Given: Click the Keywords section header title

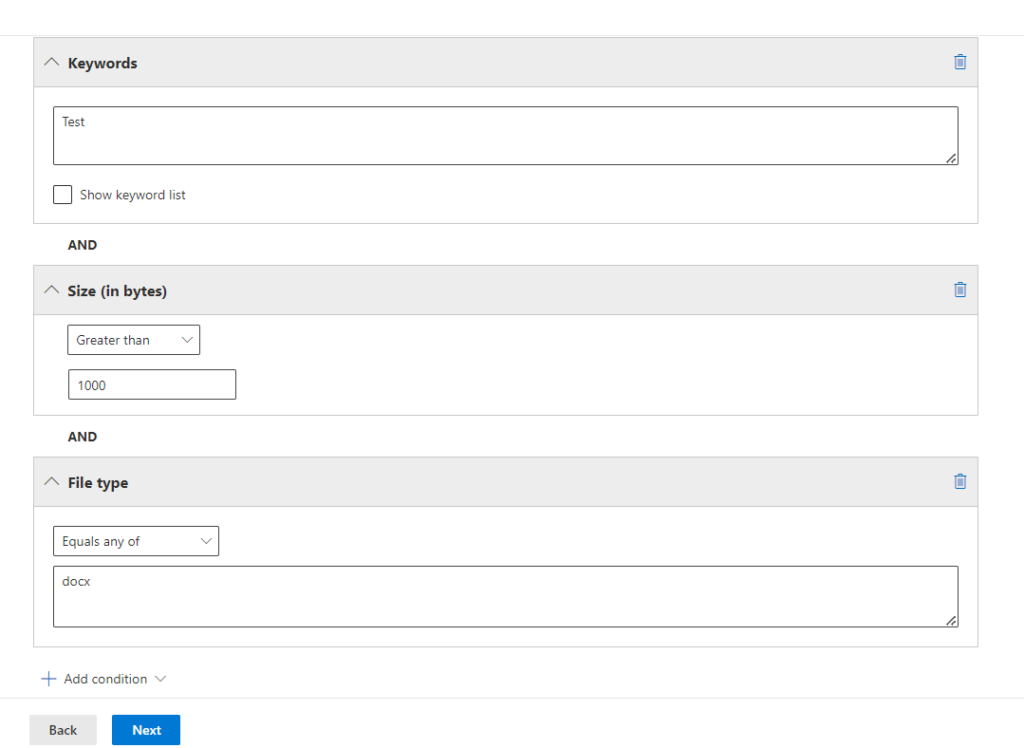Looking at the screenshot, I should click(103, 63).
